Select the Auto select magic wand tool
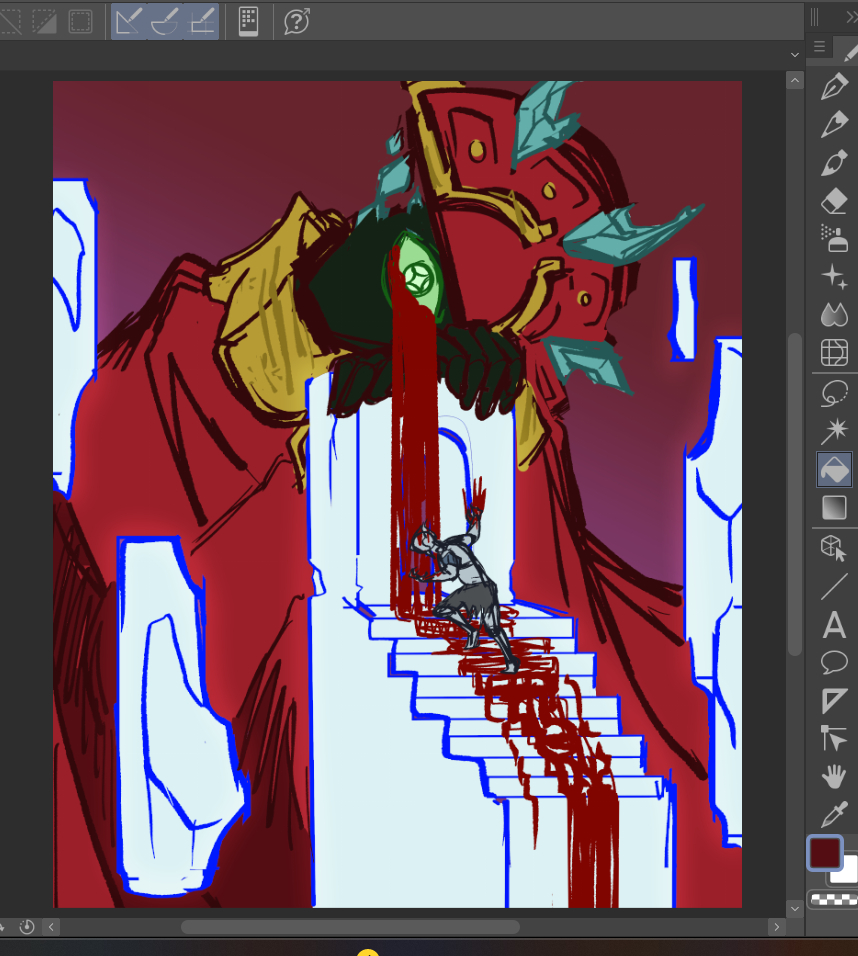The height and width of the screenshot is (956, 858). click(x=833, y=431)
